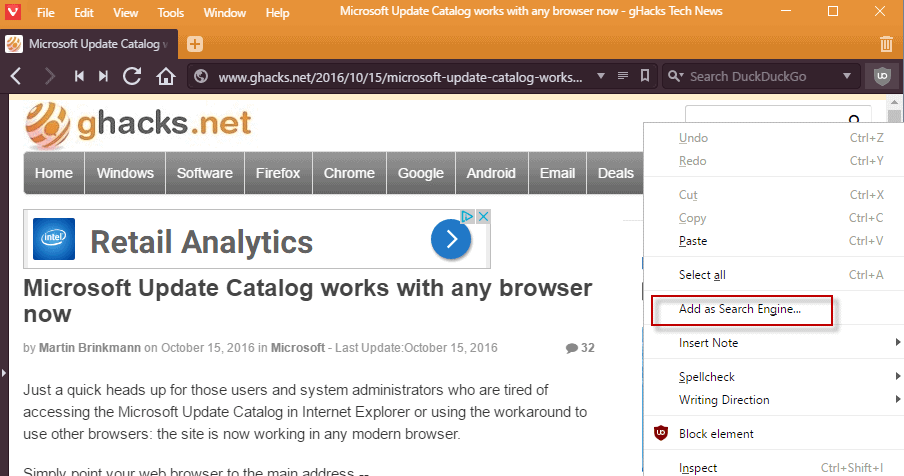The image size is (904, 476).
Task: Open the View menu
Action: (125, 12)
